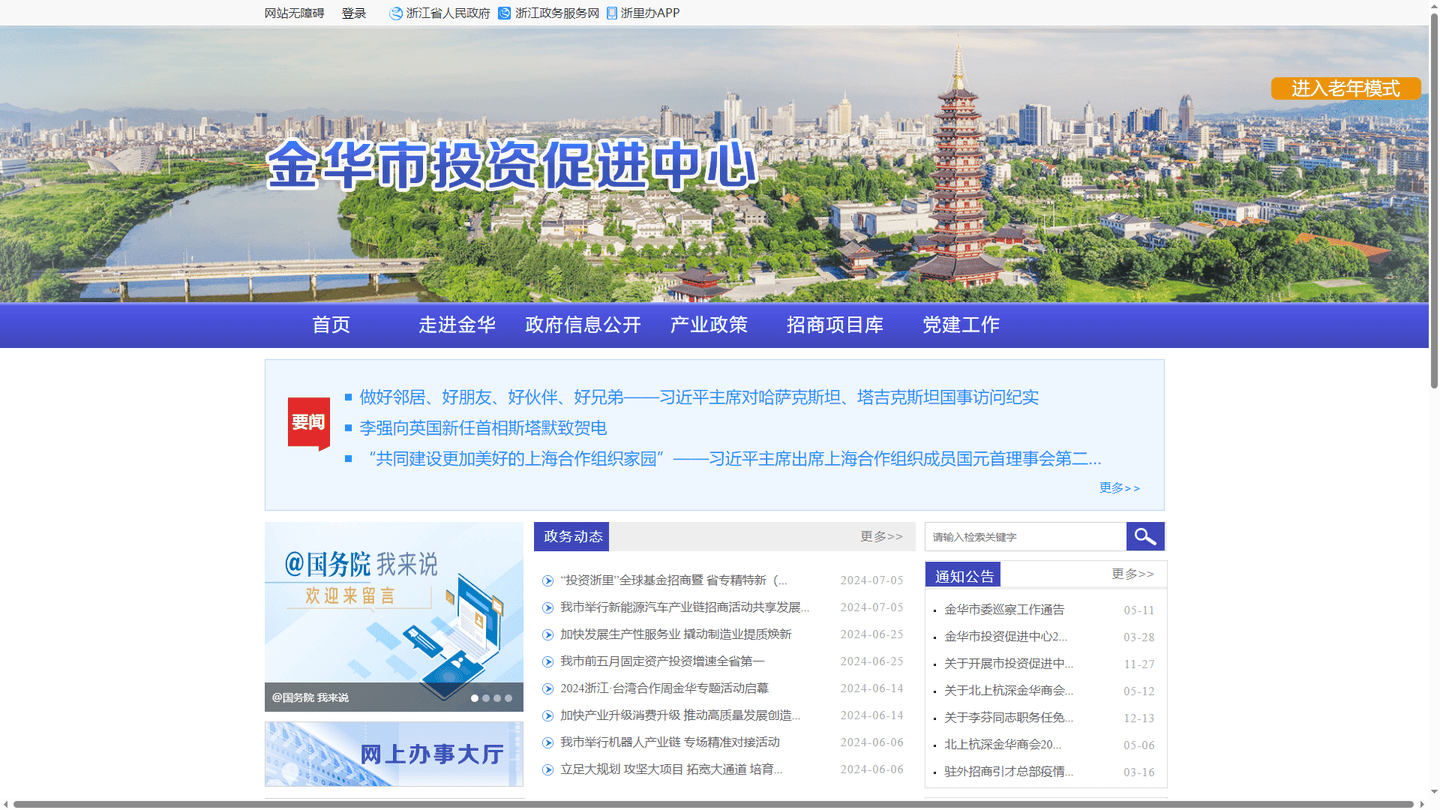Open notice 驻外招商引才总部疫情...
Screen dimensions: 1440x810
tap(1009, 771)
